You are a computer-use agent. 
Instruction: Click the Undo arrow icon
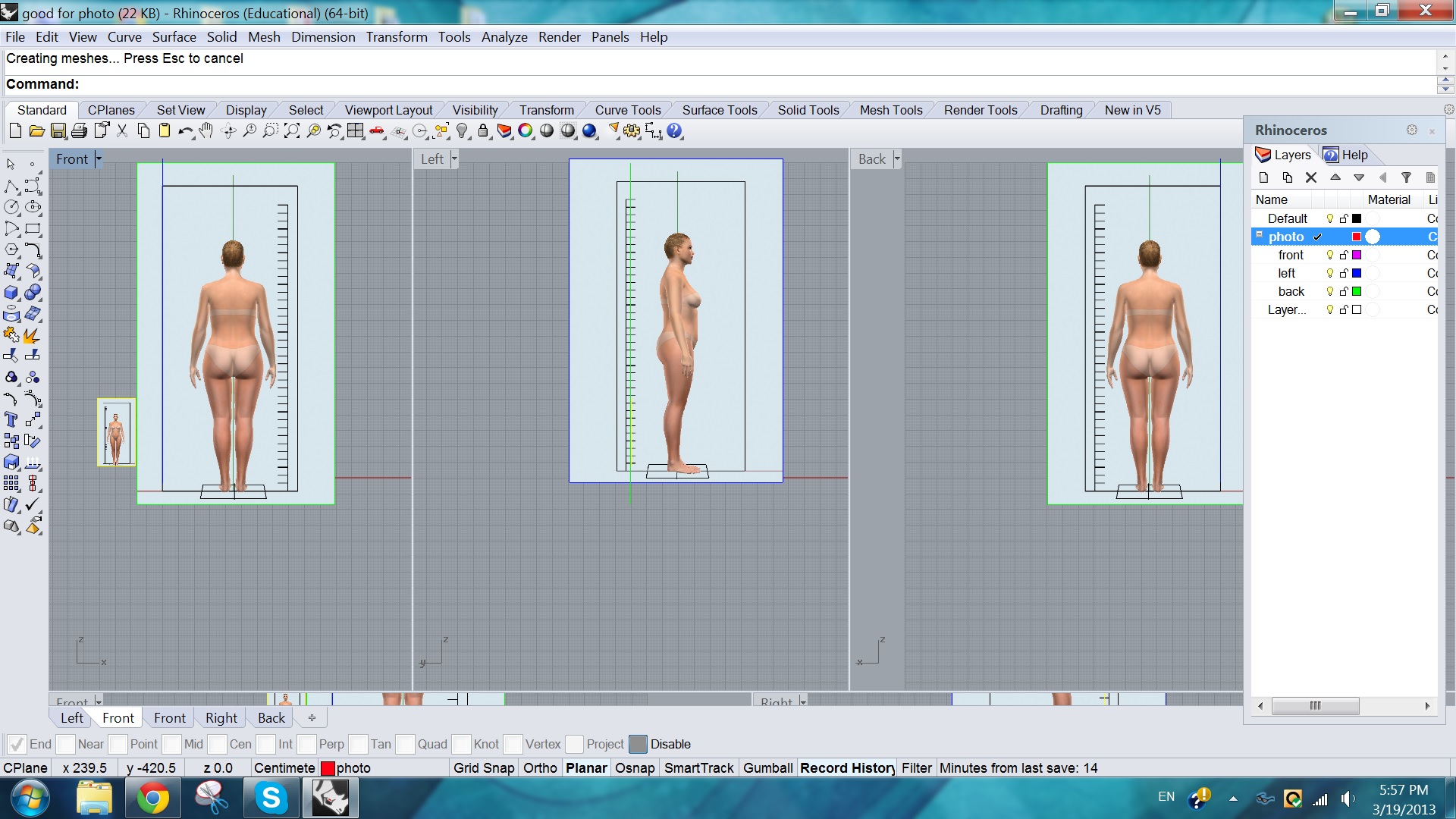[185, 131]
